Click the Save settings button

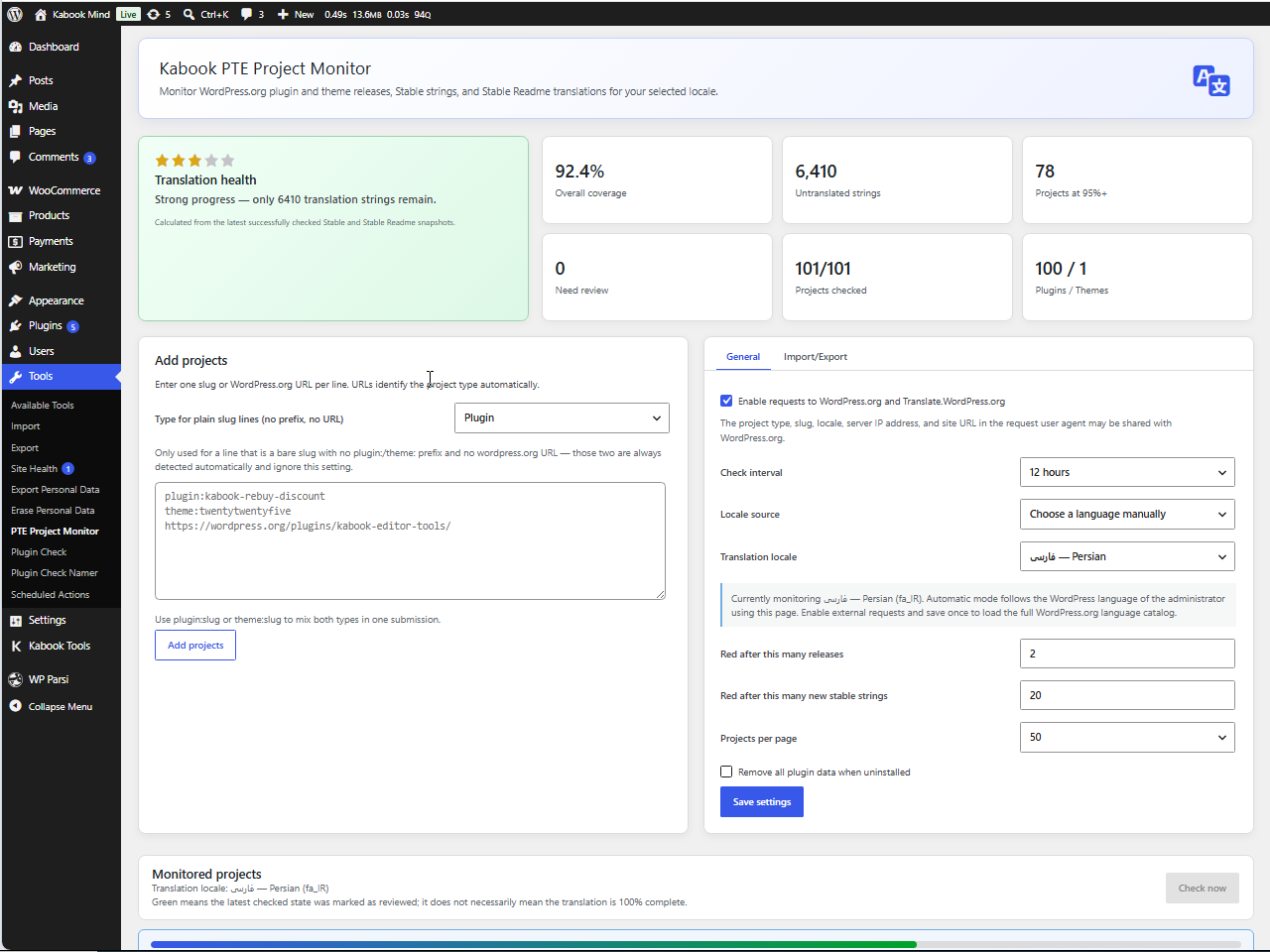click(x=762, y=801)
